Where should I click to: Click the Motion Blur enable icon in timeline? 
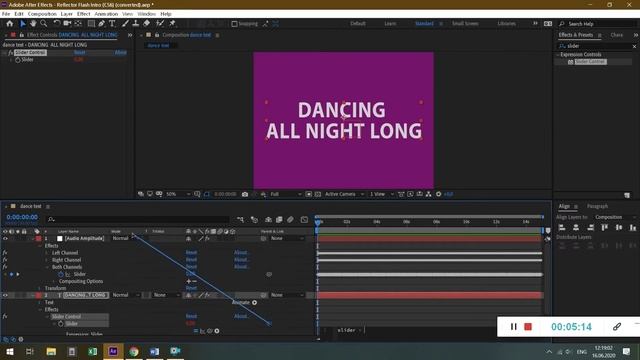coord(290,220)
